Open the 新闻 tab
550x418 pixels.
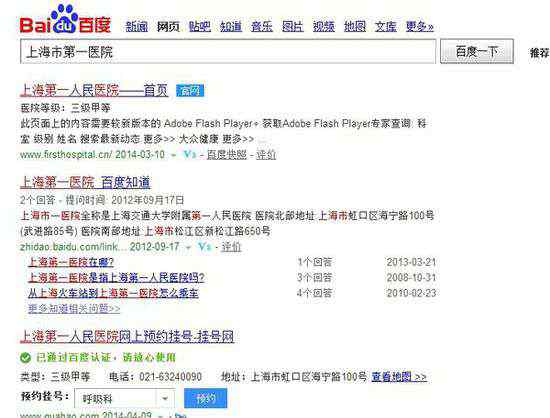pos(137,26)
